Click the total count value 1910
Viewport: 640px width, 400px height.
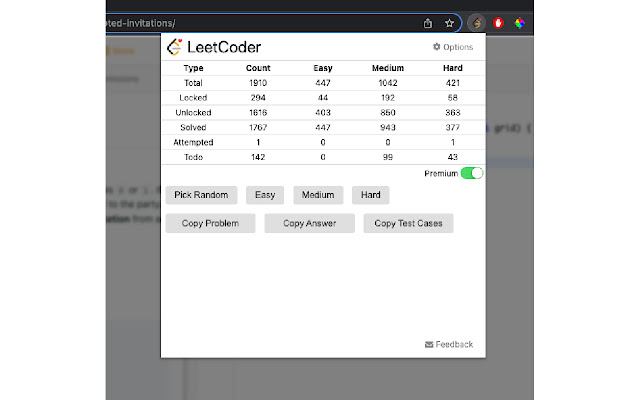pos(258,83)
